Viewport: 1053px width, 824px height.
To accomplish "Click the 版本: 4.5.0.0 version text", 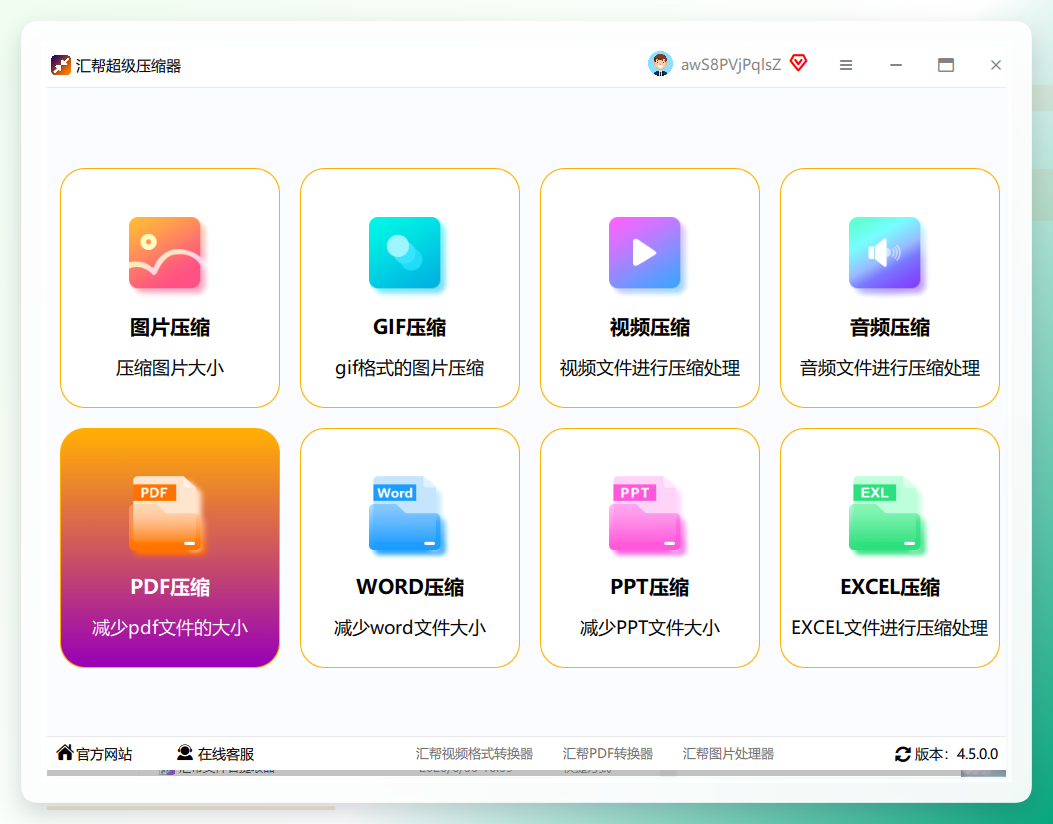I will click(956, 754).
